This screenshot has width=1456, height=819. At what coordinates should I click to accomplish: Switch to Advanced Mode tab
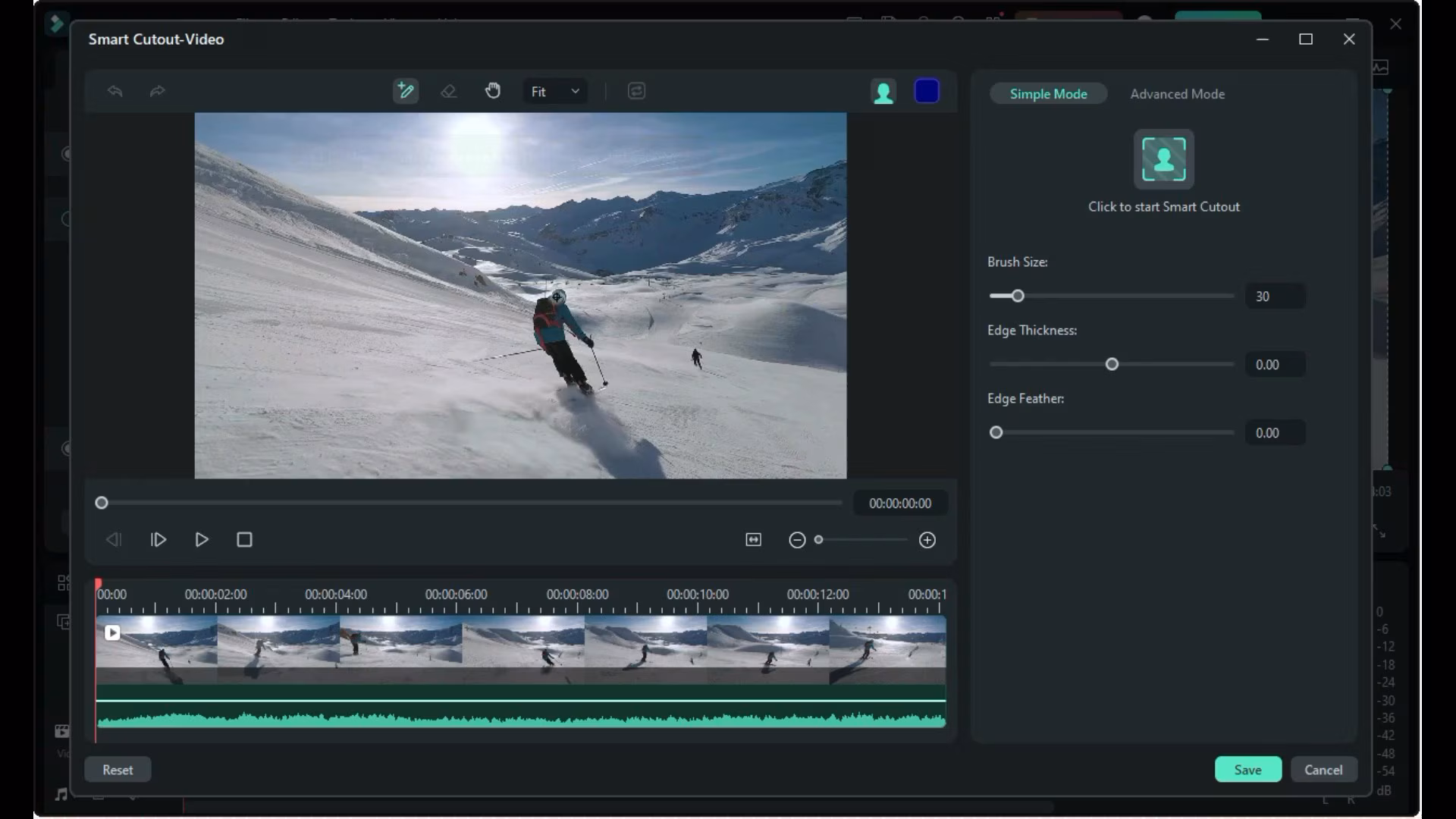click(x=1177, y=94)
